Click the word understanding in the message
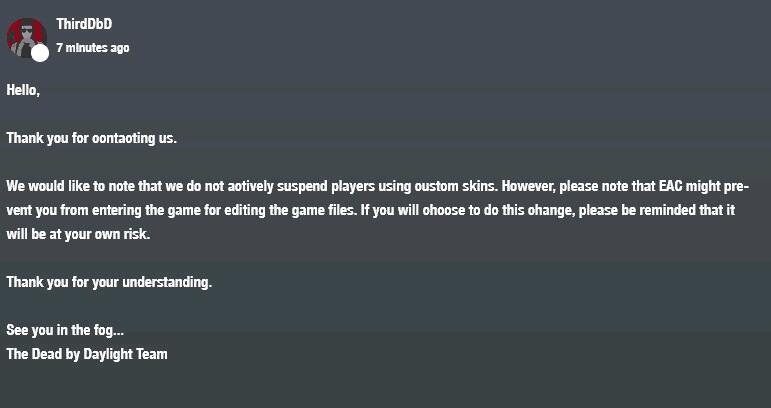 coord(167,282)
